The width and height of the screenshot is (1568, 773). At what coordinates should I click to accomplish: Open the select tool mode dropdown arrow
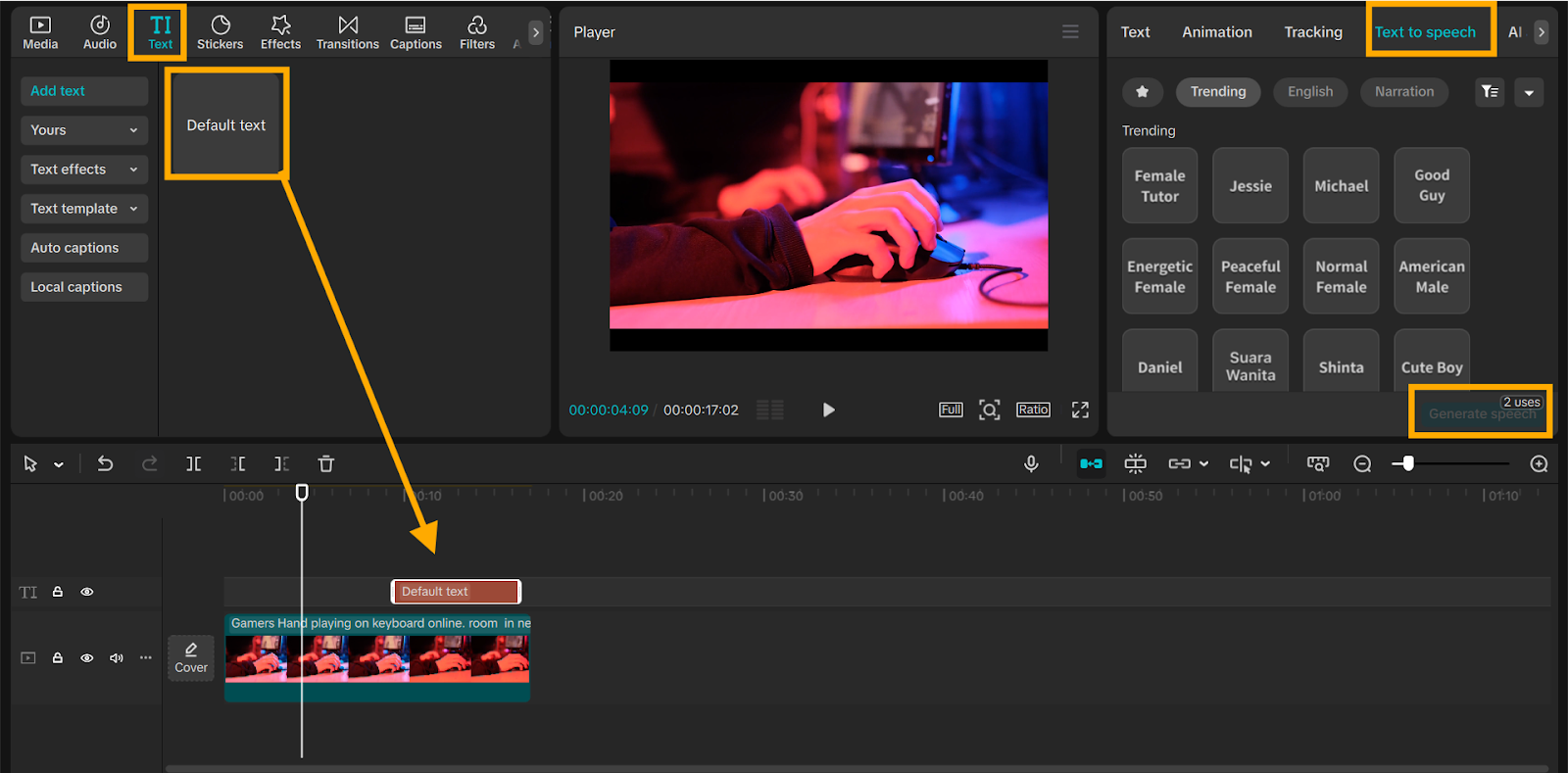[59, 465]
